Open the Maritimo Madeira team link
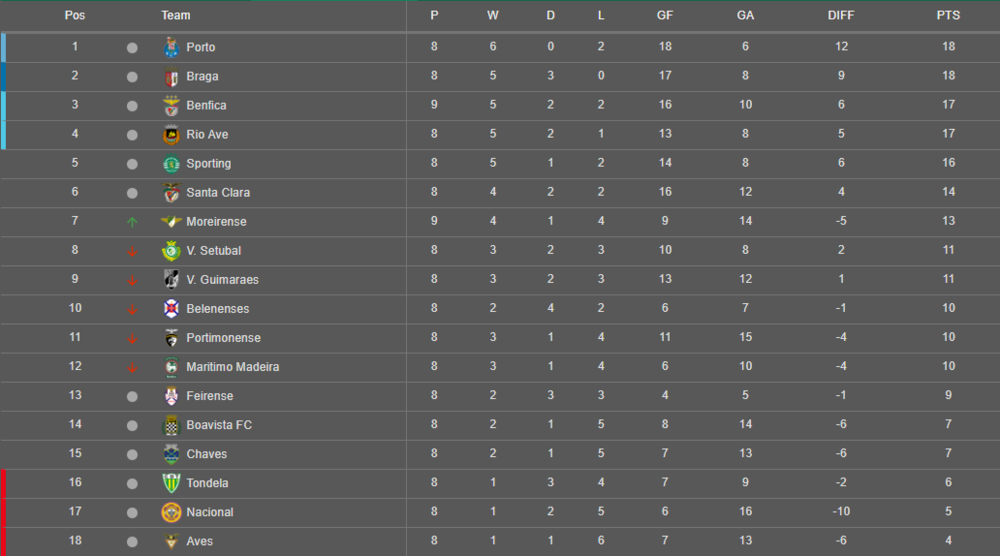Screen dimensions: 1000x556 click(233, 367)
